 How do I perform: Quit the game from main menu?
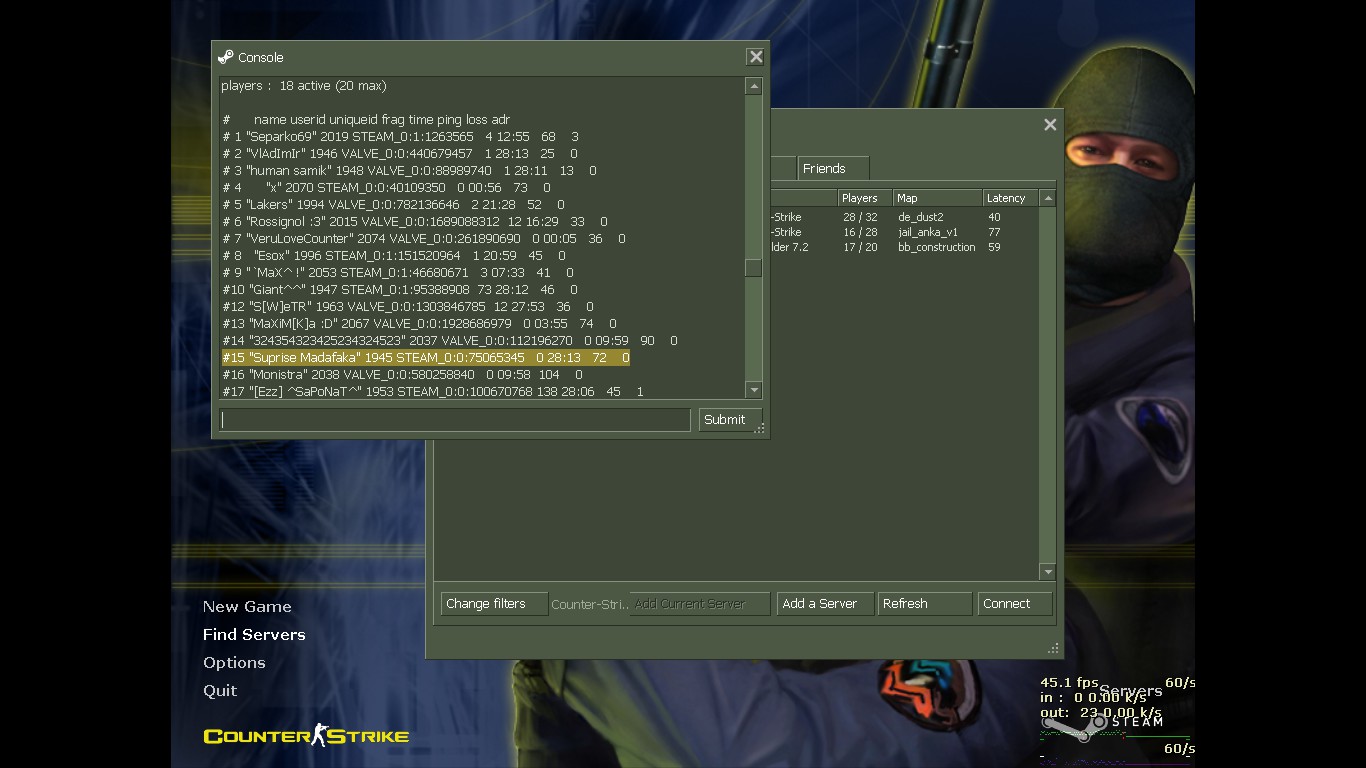coord(220,691)
